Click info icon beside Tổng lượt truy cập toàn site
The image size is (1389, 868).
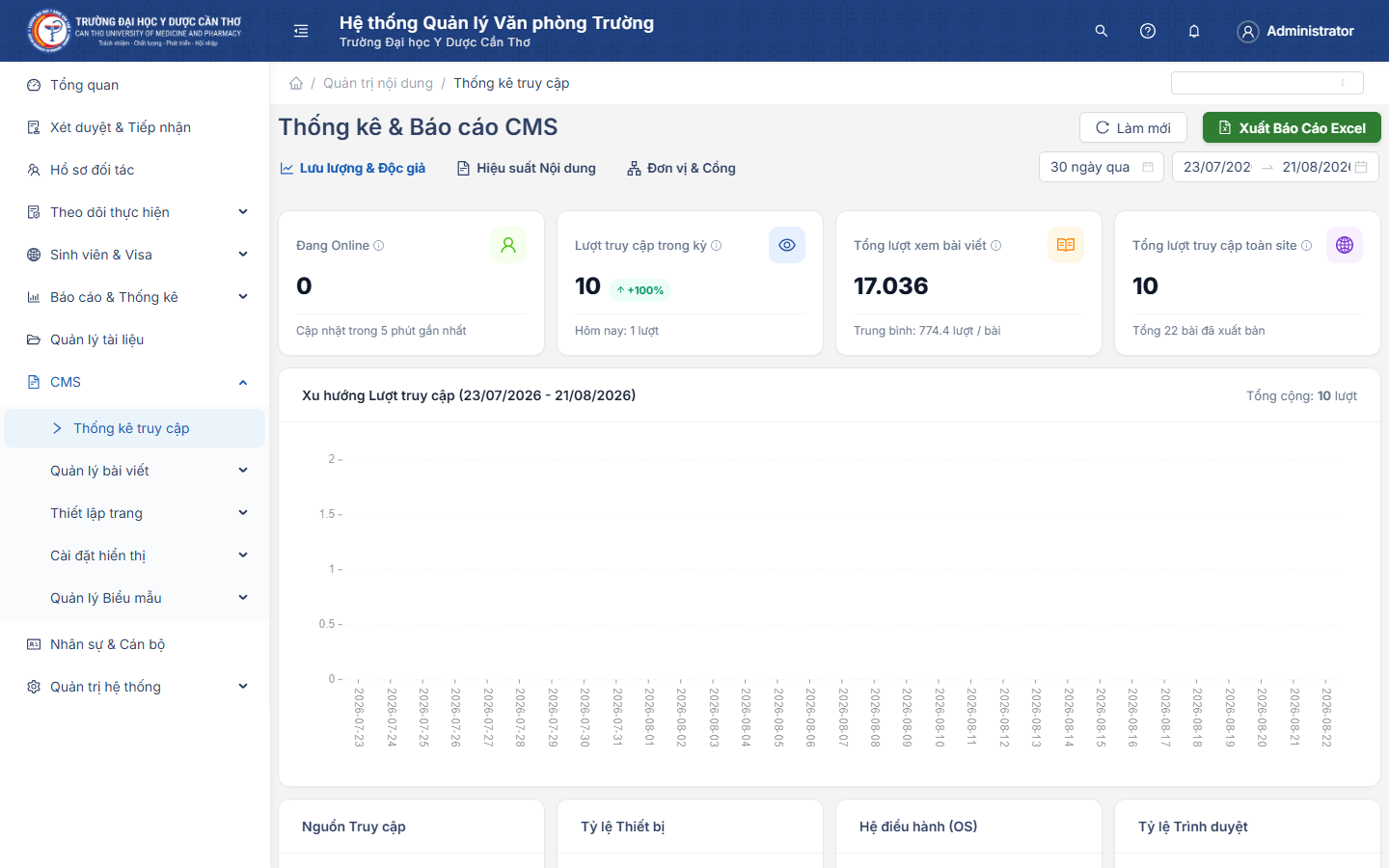pos(1307,246)
